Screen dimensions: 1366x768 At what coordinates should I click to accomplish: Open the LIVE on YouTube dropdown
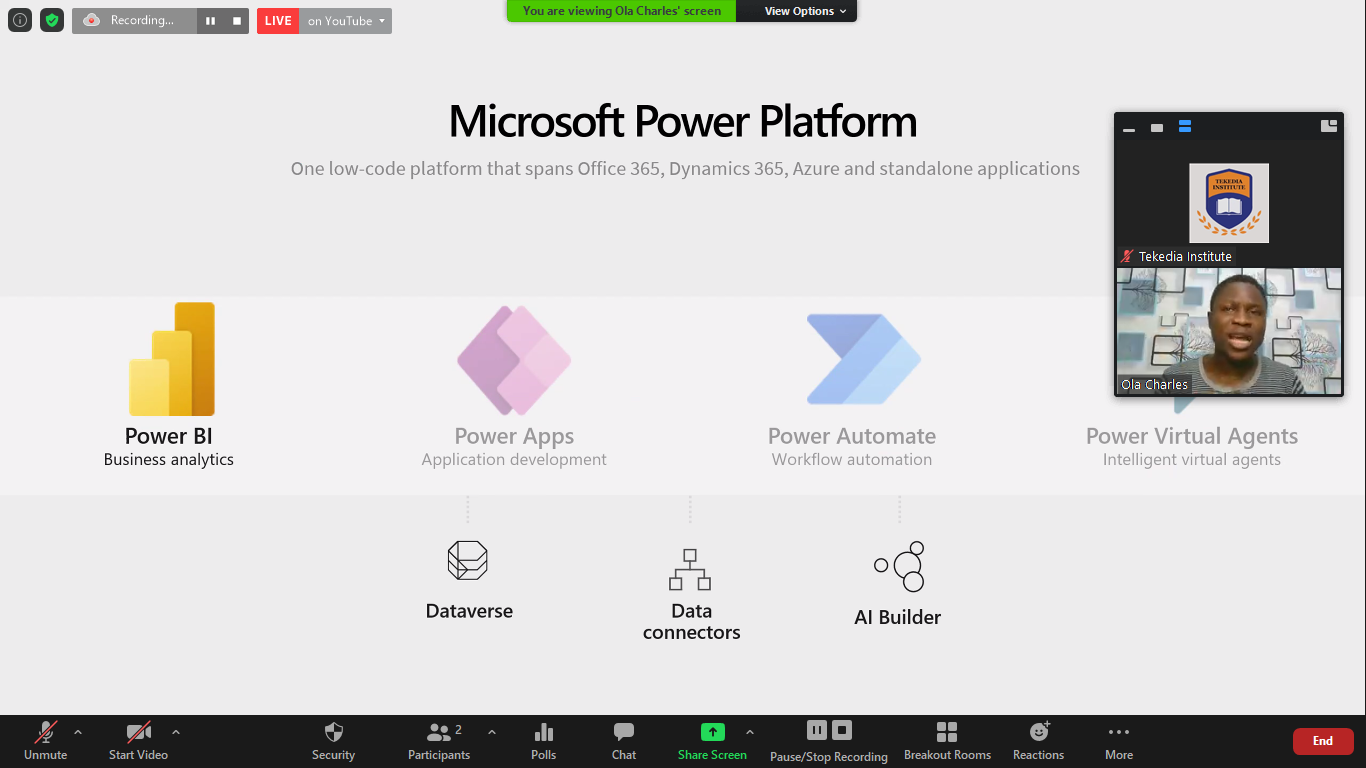tap(345, 21)
